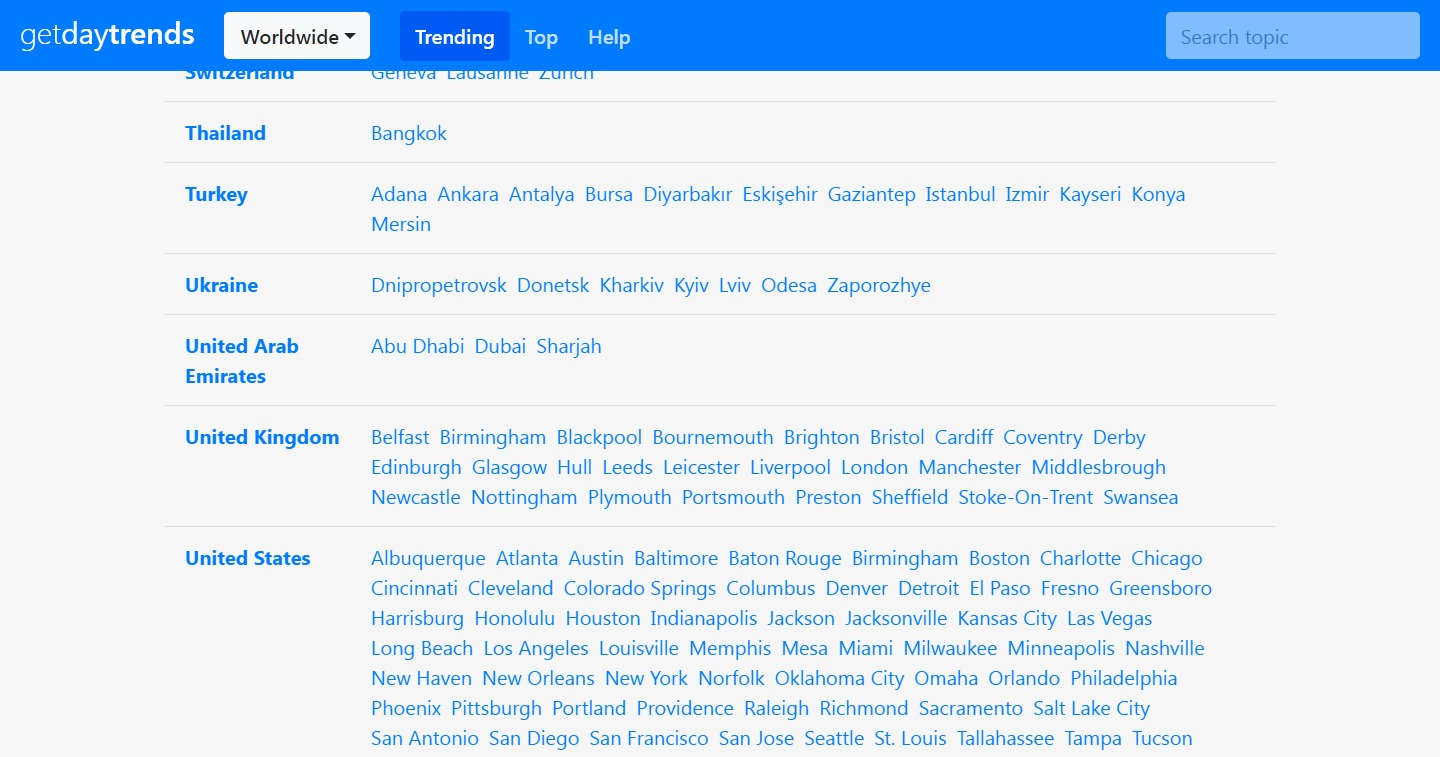The height and width of the screenshot is (757, 1440).
Task: Open Chicago city trends
Action: tap(1167, 558)
